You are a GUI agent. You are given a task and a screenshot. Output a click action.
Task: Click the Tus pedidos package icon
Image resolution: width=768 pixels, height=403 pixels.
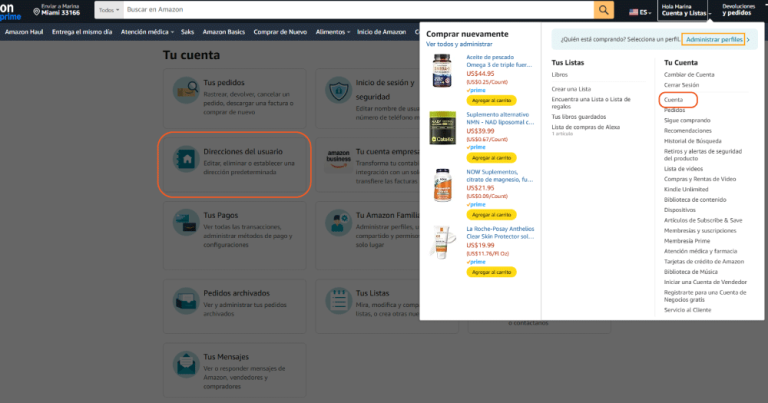click(185, 88)
